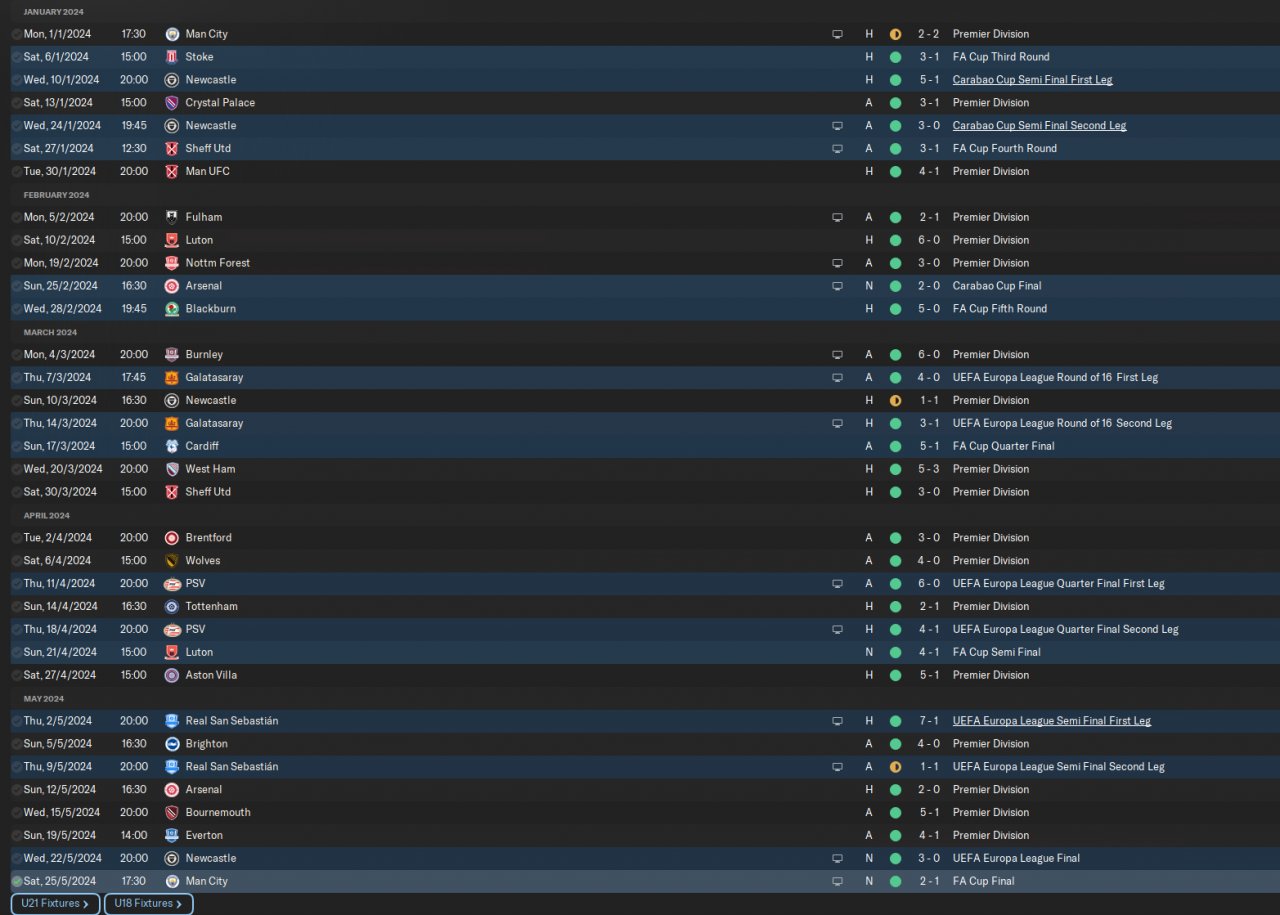This screenshot has height=915, width=1280.
Task: Click the TV icon on the FA Cup Final row
Action: point(837,881)
